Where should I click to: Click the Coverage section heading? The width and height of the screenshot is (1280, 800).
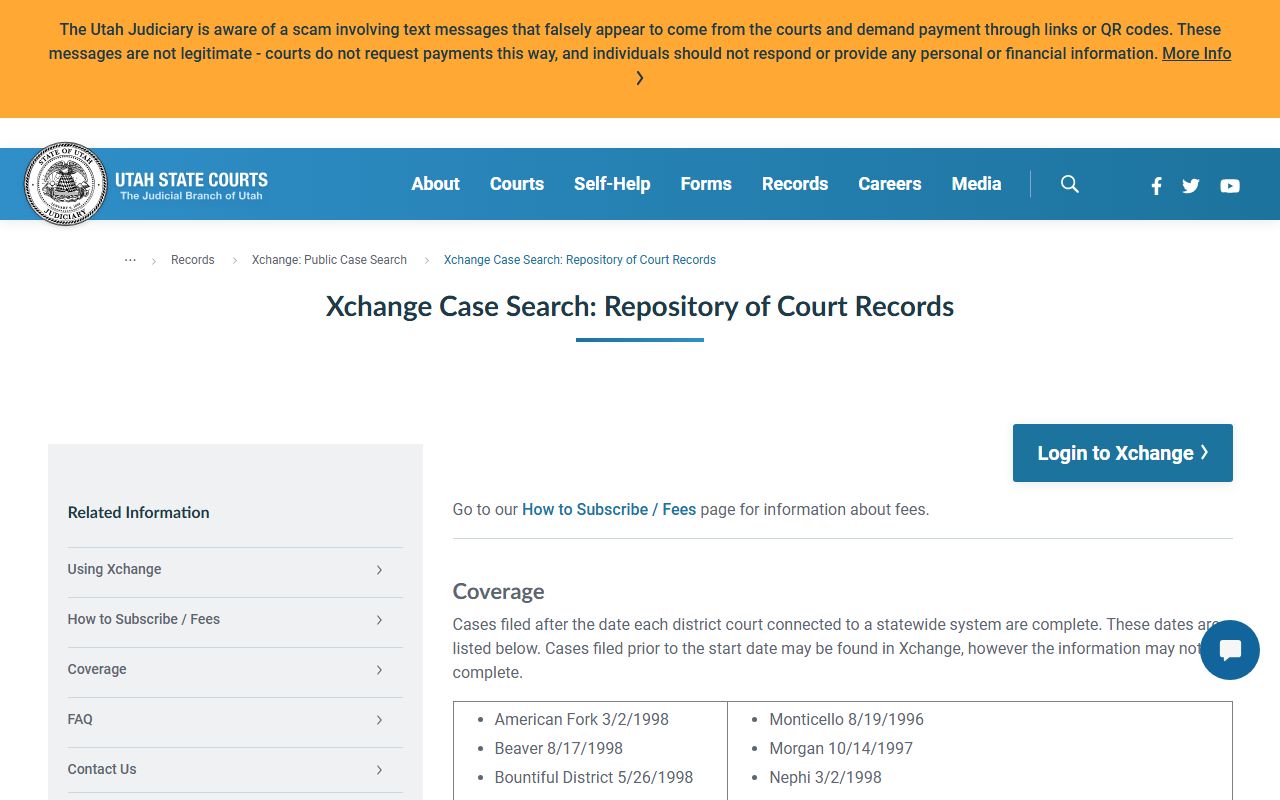point(499,591)
